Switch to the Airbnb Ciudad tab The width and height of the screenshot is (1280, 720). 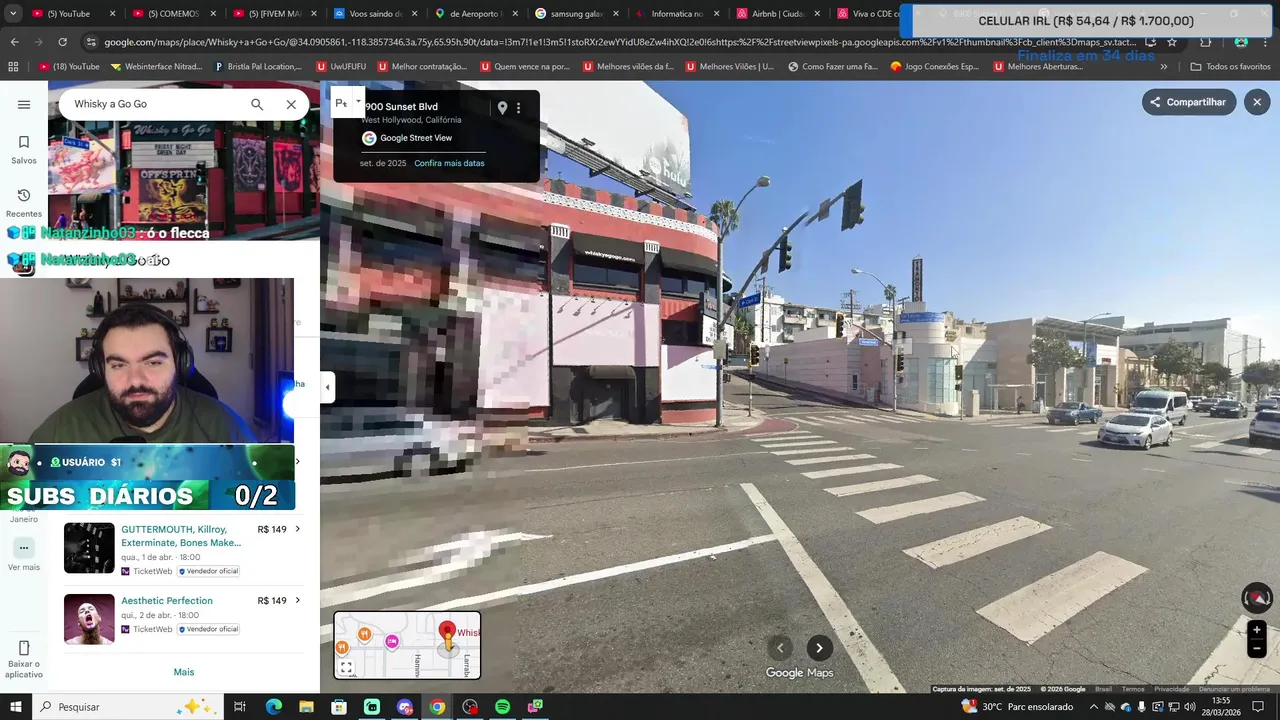(x=776, y=14)
